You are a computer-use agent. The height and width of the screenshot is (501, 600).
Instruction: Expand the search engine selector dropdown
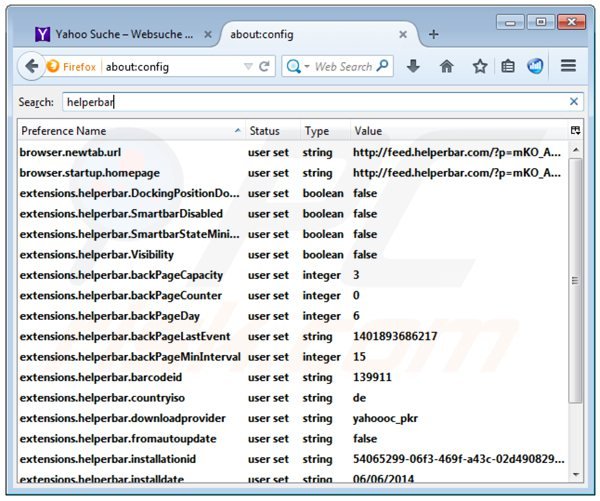point(303,67)
